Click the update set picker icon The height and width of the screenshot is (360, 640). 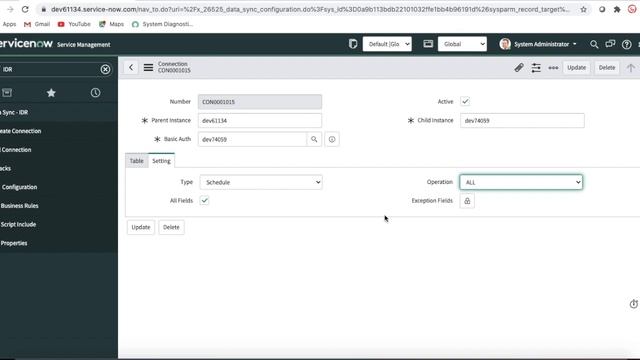click(353, 44)
